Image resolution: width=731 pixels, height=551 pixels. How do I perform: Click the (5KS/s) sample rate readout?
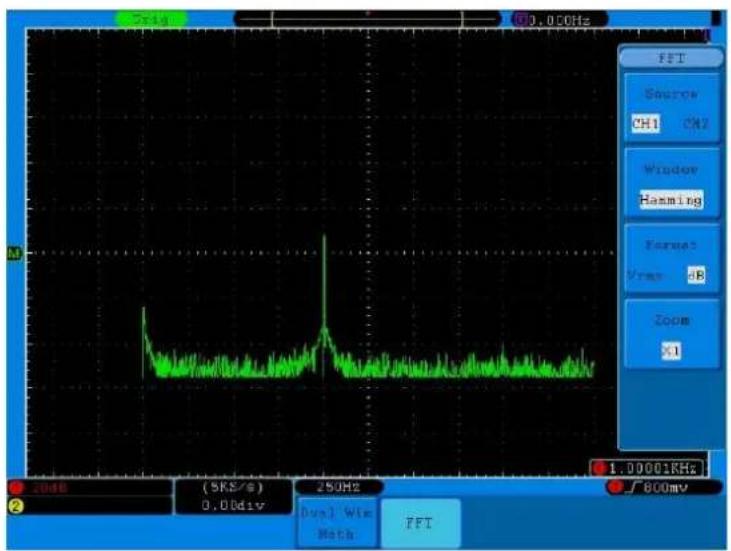tap(233, 488)
